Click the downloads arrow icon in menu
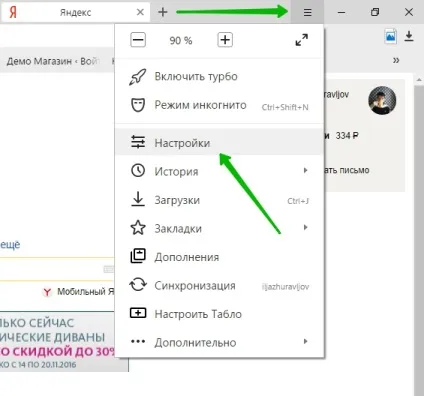 (138, 199)
